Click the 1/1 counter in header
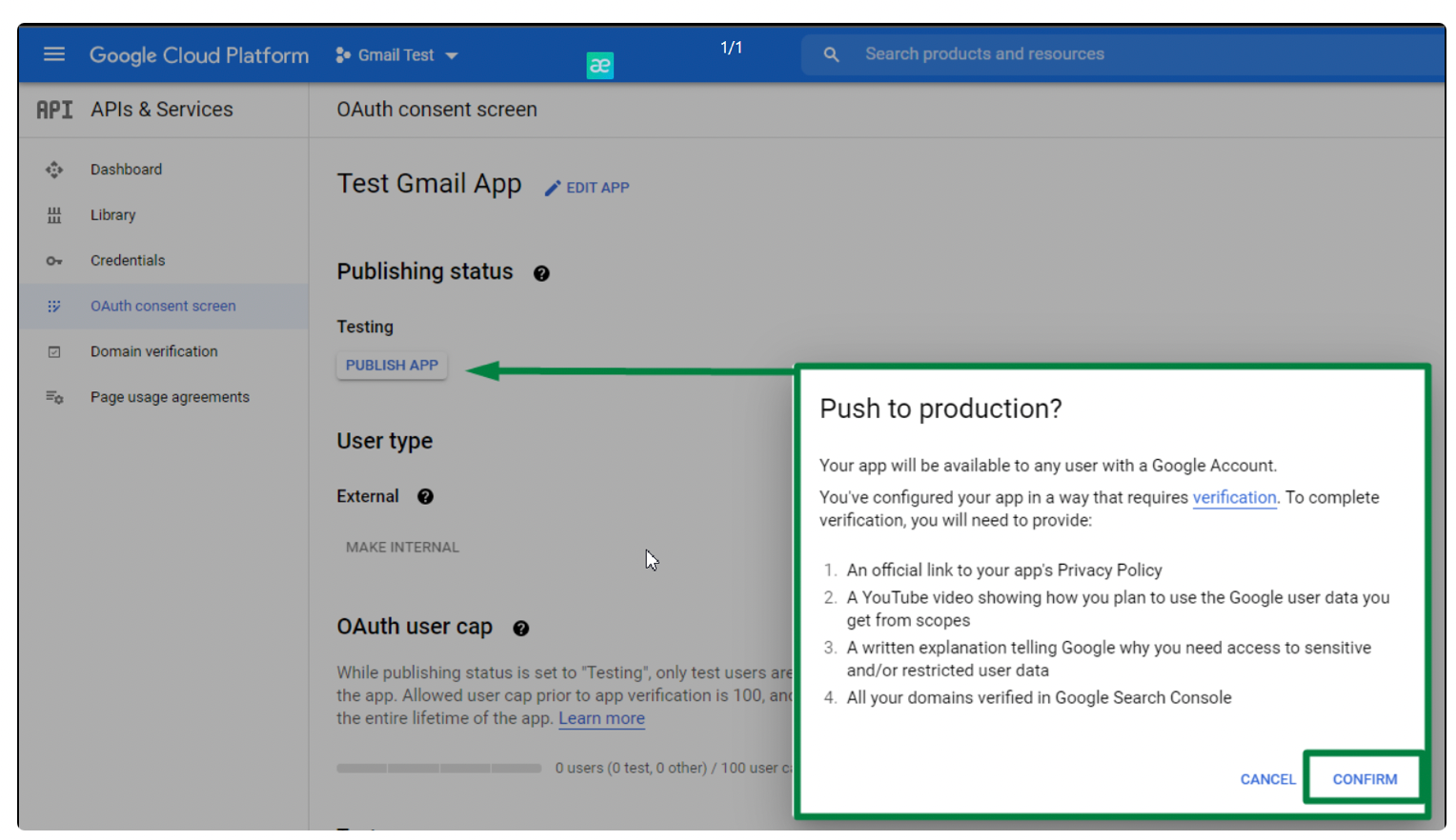The height and width of the screenshot is (840, 1456). pos(731,48)
